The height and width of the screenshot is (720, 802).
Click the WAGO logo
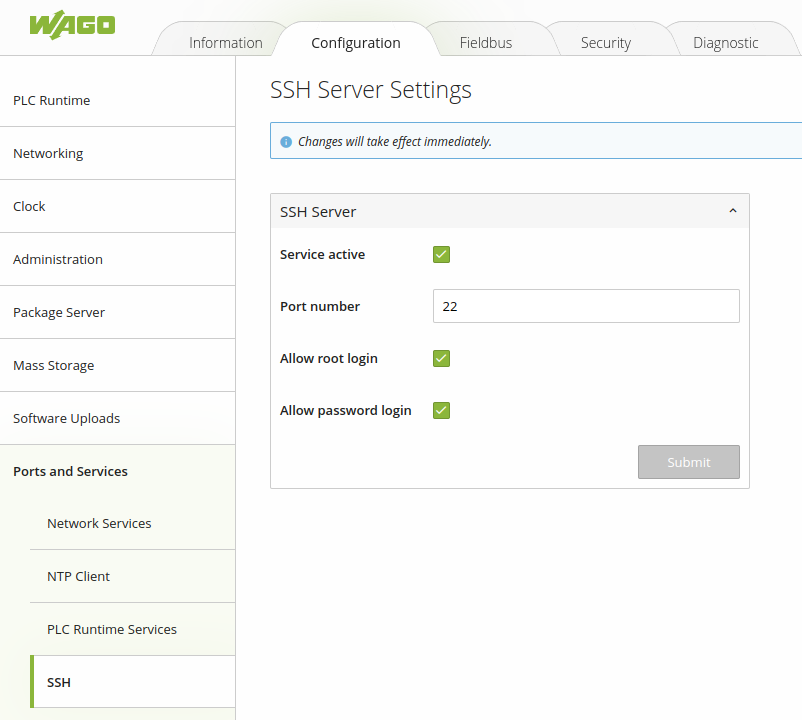72,25
